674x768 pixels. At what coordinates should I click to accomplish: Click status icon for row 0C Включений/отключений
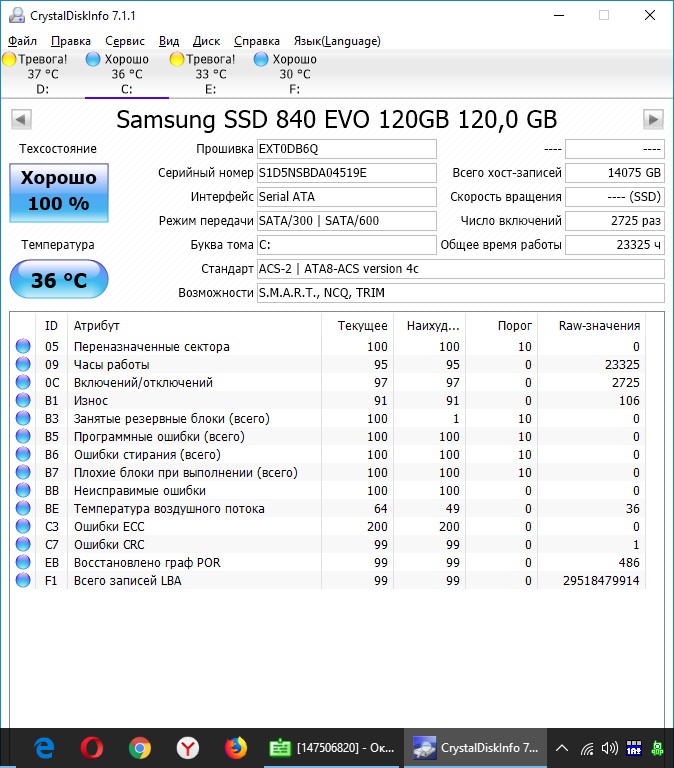tap(23, 383)
